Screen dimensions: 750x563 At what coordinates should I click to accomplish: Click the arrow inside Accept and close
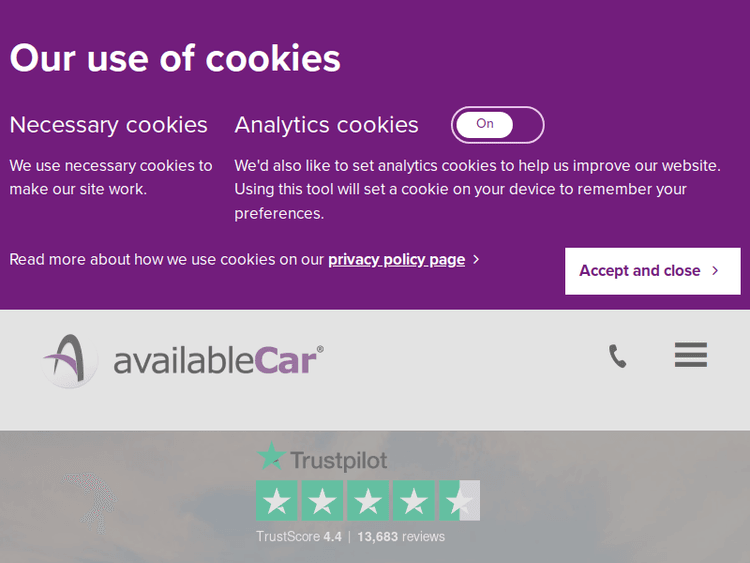715,271
